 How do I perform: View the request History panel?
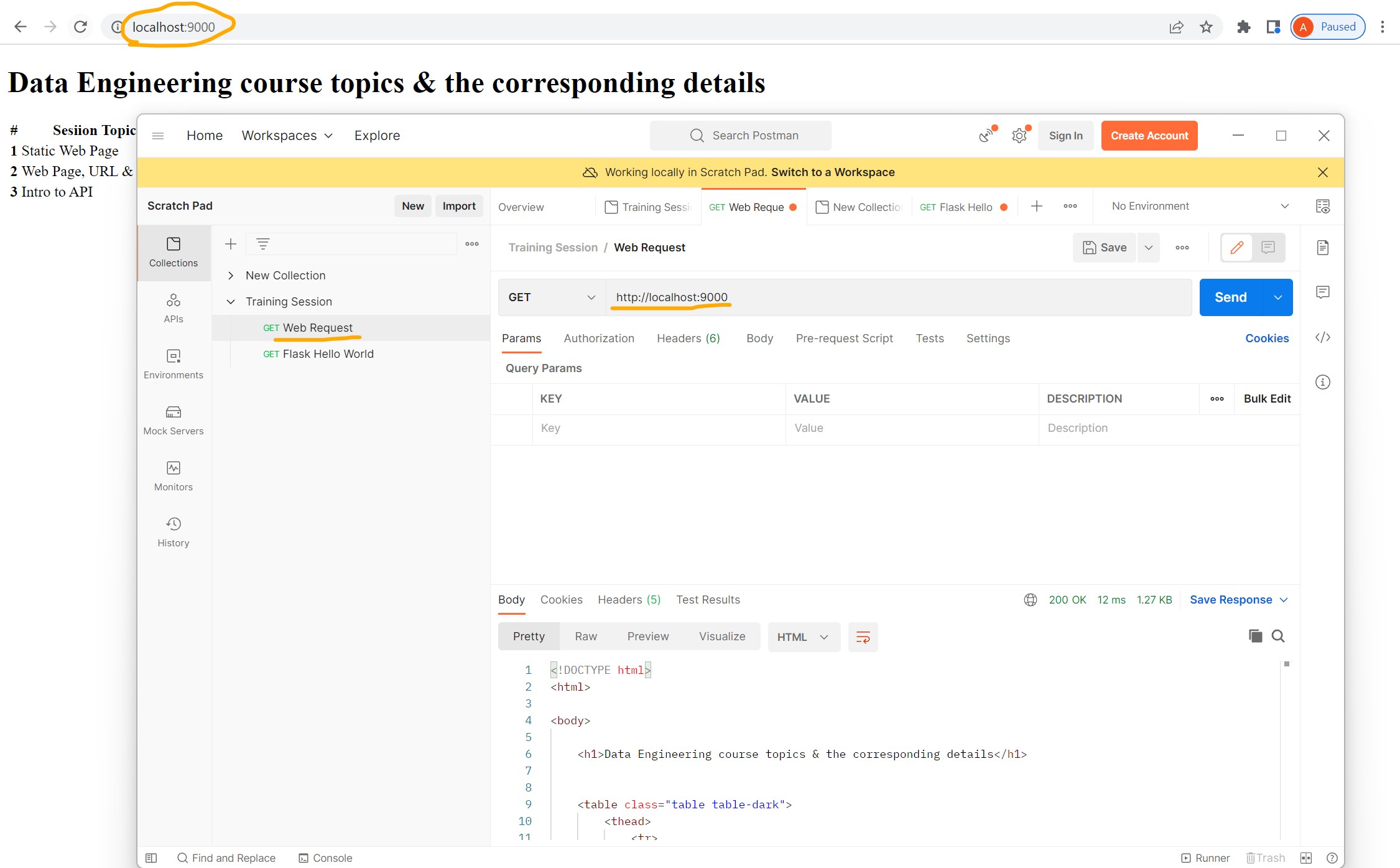(x=173, y=530)
